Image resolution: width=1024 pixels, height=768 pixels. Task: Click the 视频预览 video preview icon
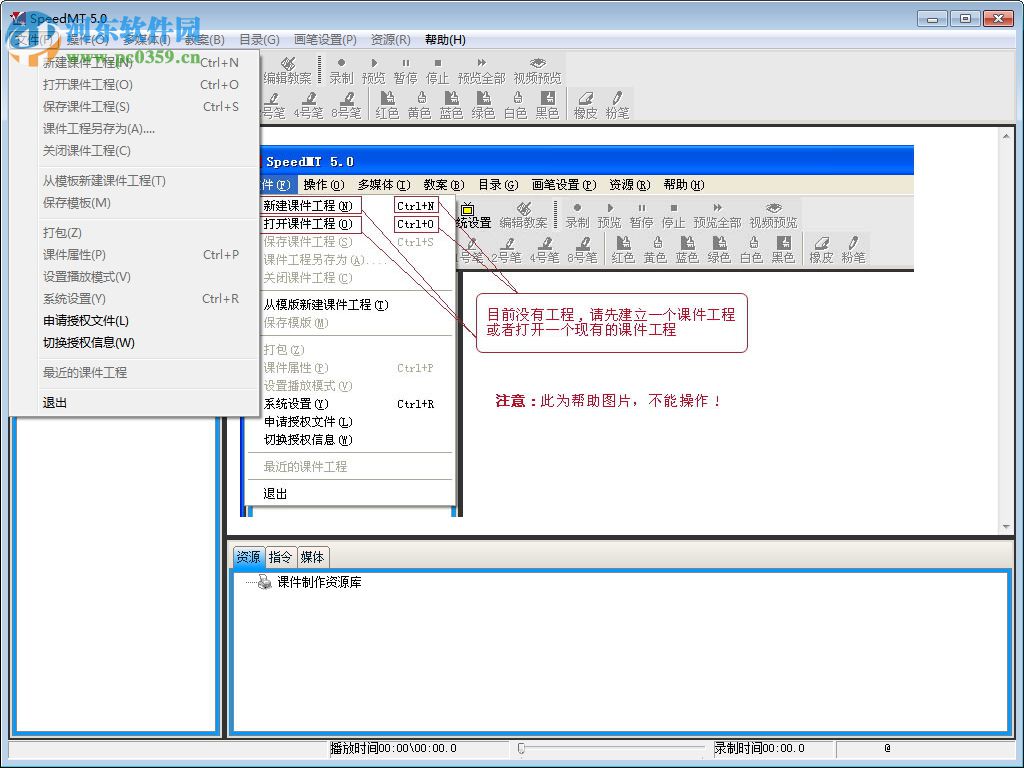click(x=536, y=70)
